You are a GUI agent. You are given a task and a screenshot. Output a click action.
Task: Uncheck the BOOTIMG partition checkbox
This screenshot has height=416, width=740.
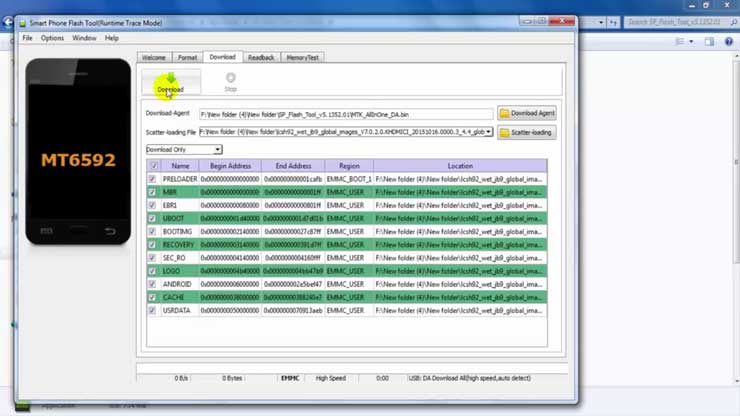click(x=152, y=231)
